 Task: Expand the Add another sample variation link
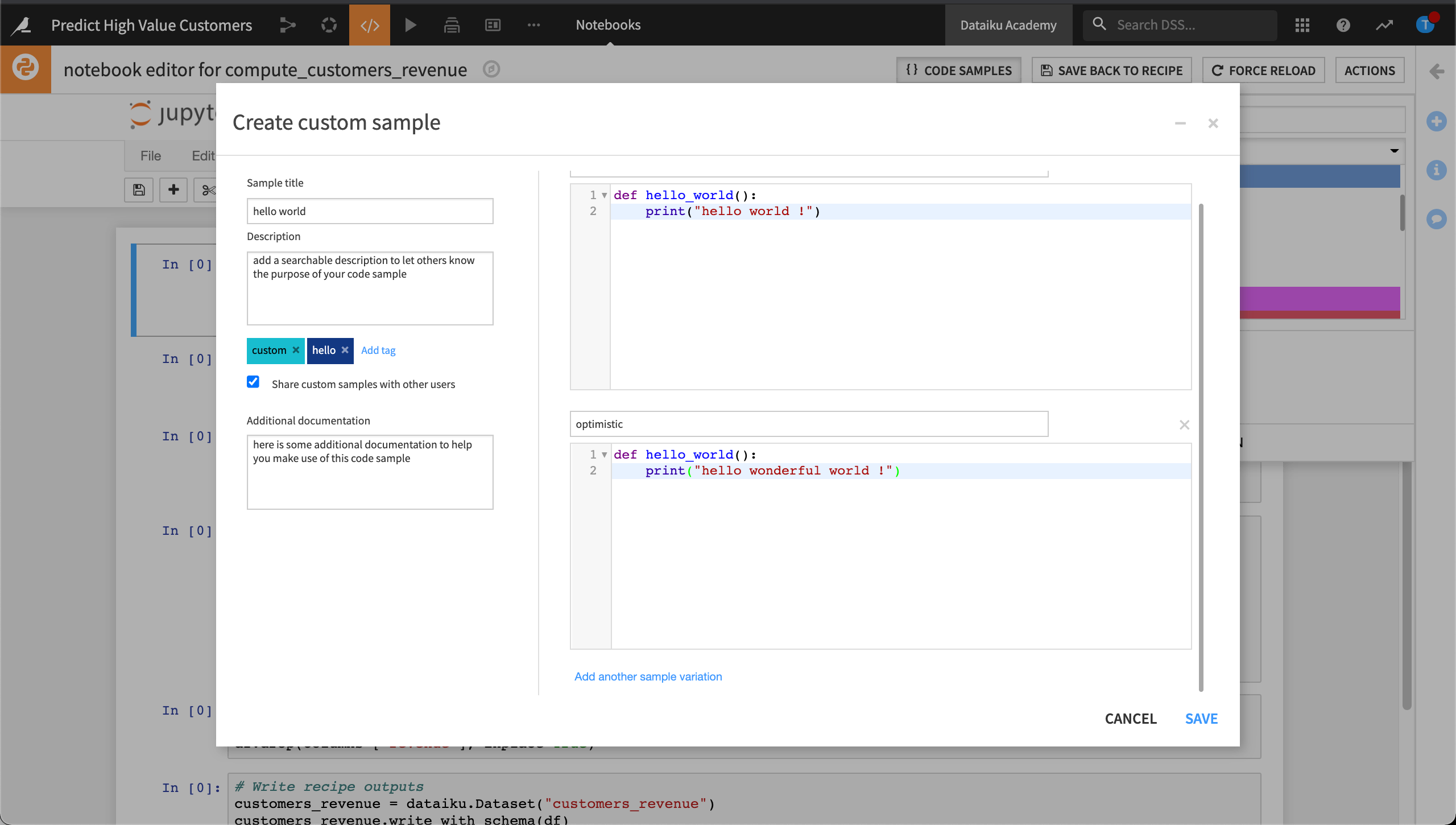(648, 676)
